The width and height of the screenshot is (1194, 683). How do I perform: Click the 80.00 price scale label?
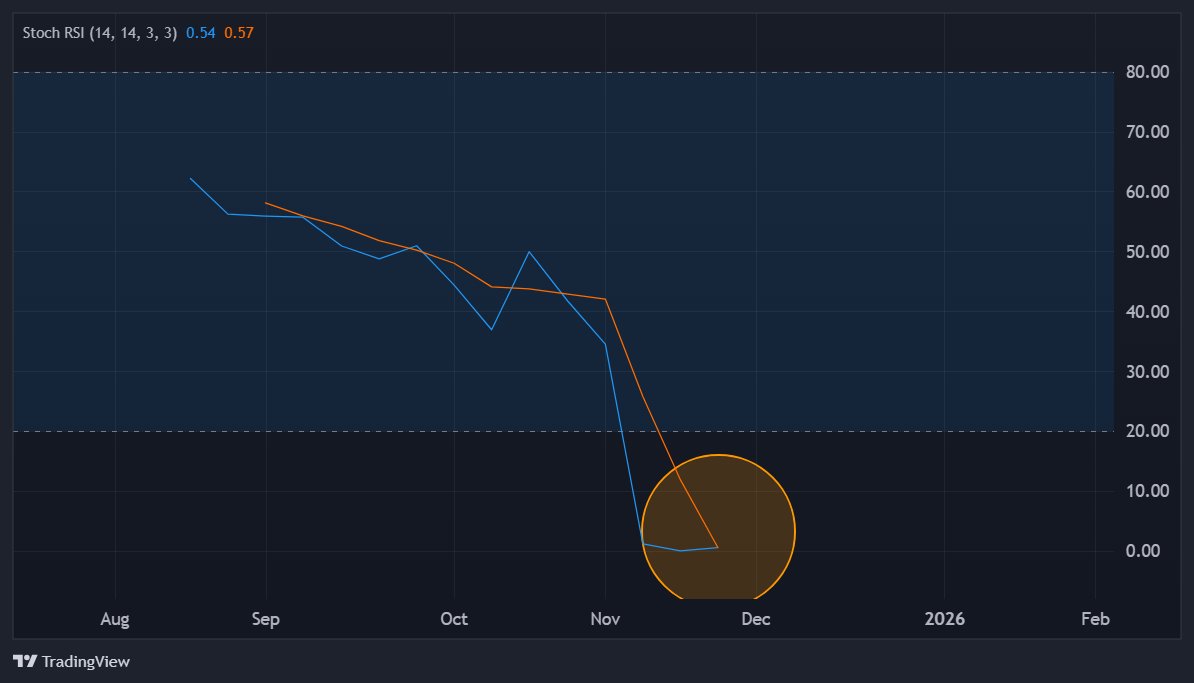(x=1147, y=72)
